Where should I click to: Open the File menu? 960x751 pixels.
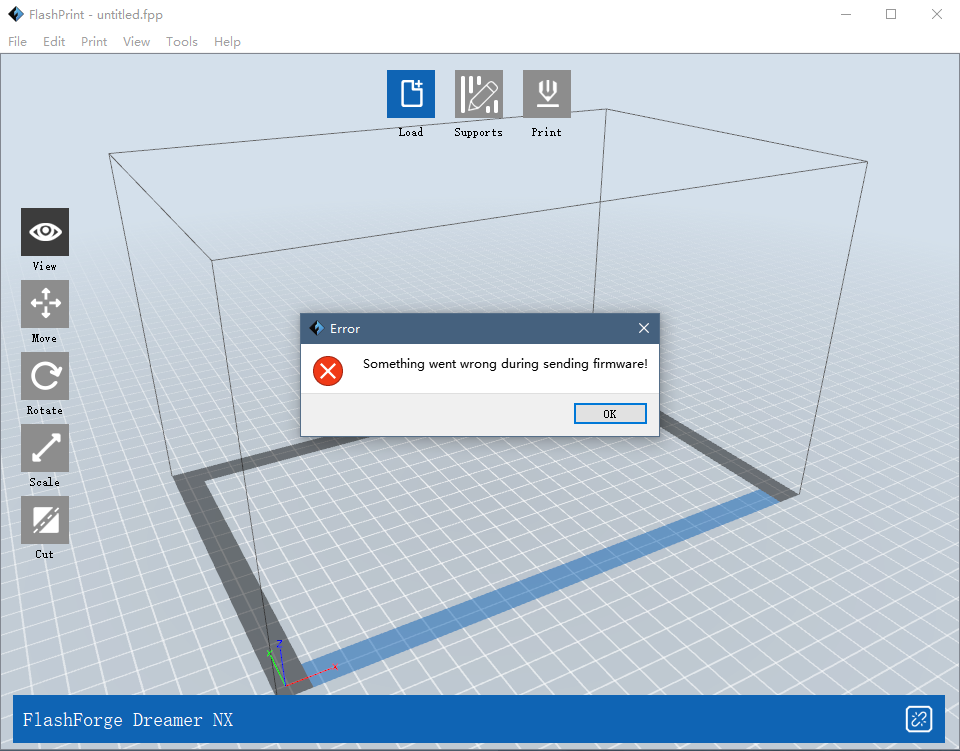point(17,42)
